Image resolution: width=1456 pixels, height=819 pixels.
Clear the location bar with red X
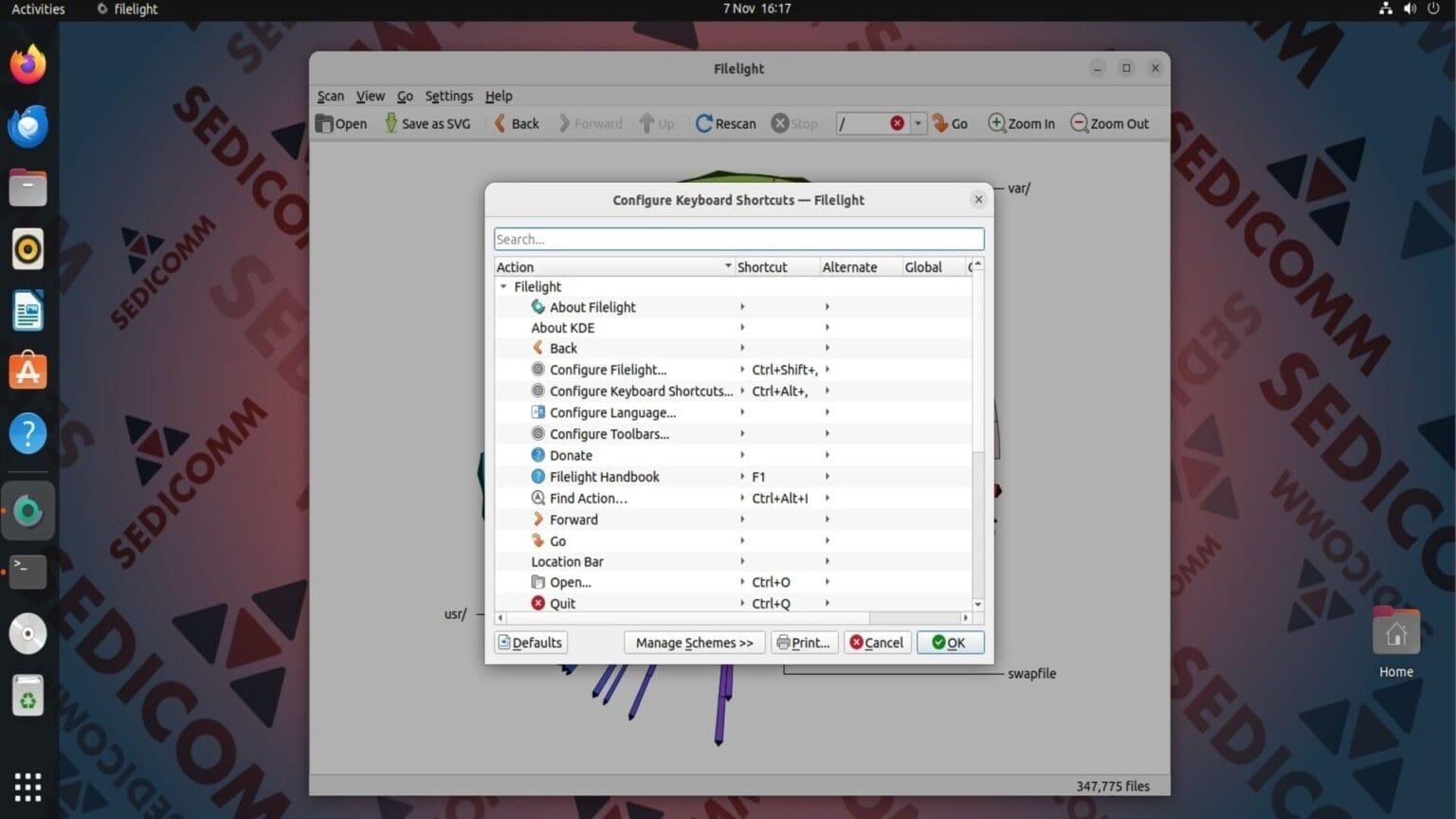tap(897, 123)
